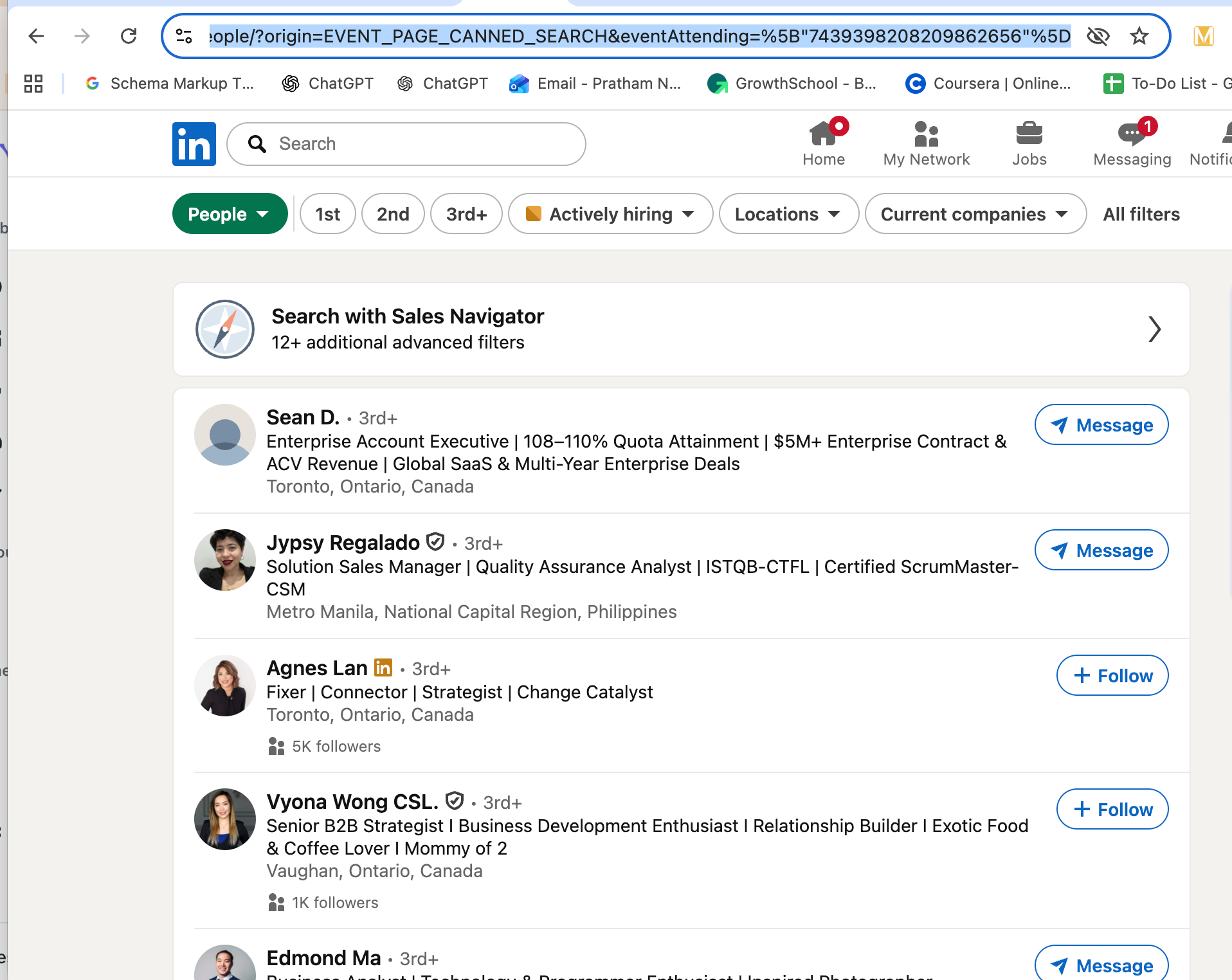Follow Agnes Lan
Viewport: 1232px width, 980px height.
[1112, 676]
